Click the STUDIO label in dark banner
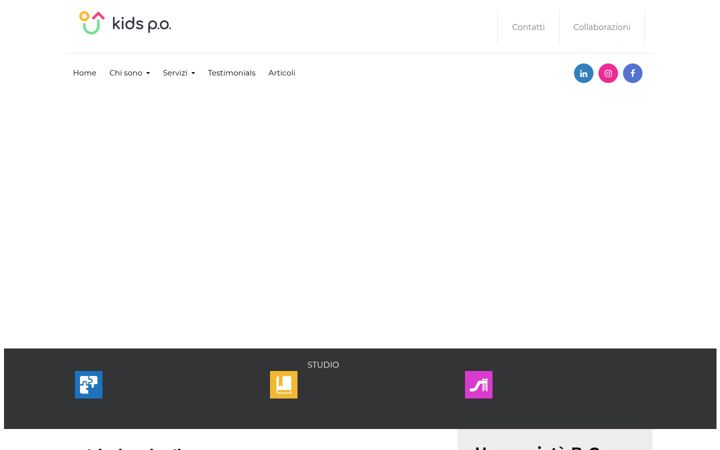This screenshot has height=450, width=720. (x=323, y=365)
